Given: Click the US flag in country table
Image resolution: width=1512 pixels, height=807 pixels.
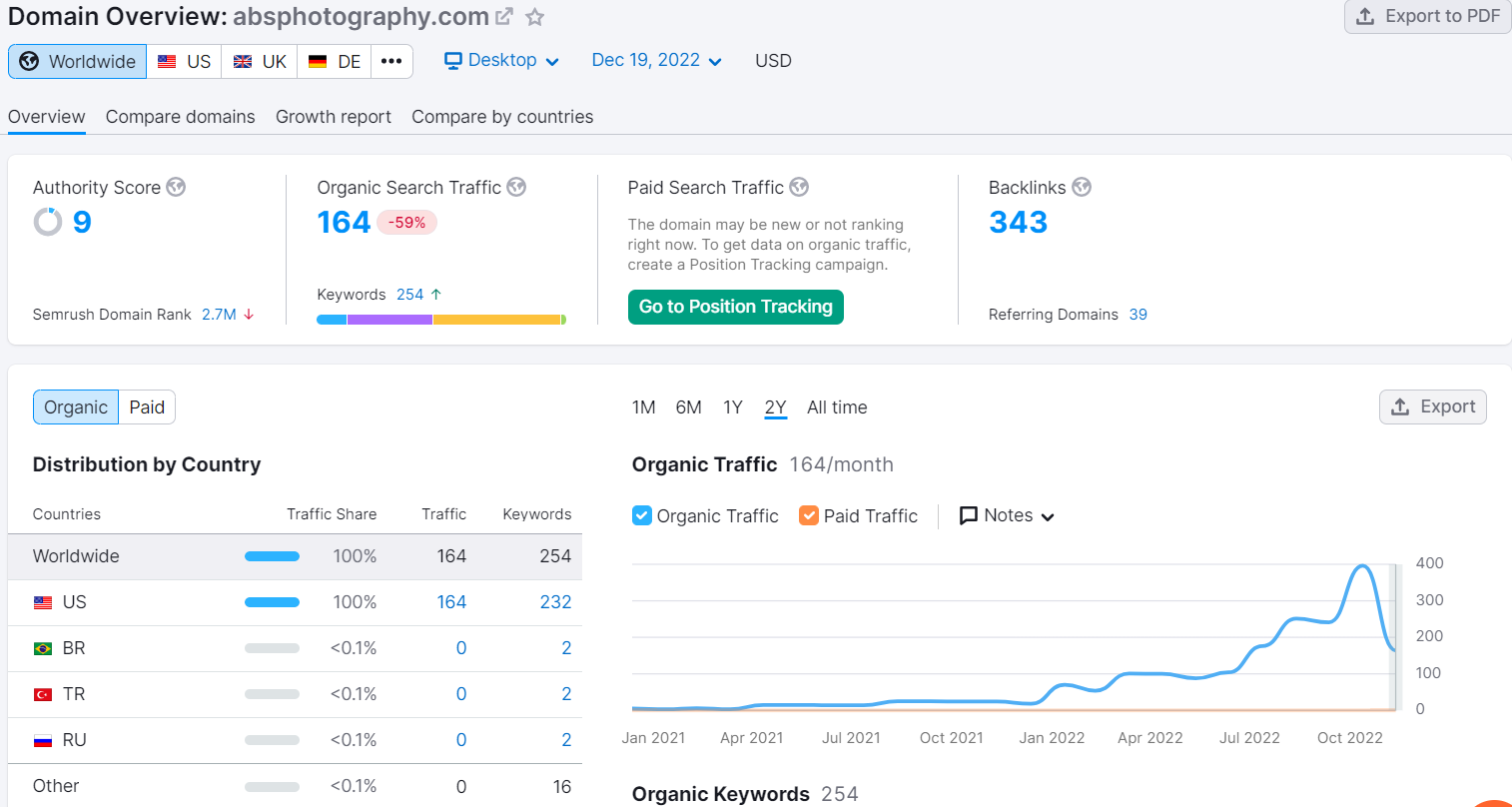Looking at the screenshot, I should [x=43, y=602].
